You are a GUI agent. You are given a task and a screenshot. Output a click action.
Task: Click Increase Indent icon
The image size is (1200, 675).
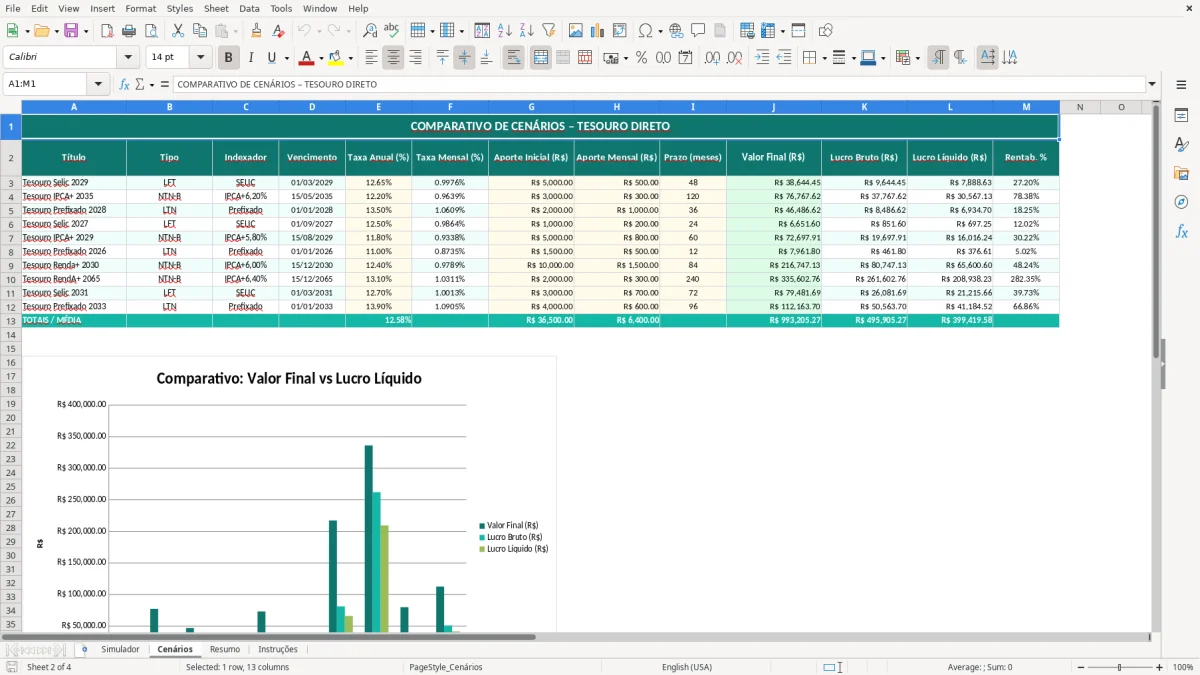(x=762, y=58)
